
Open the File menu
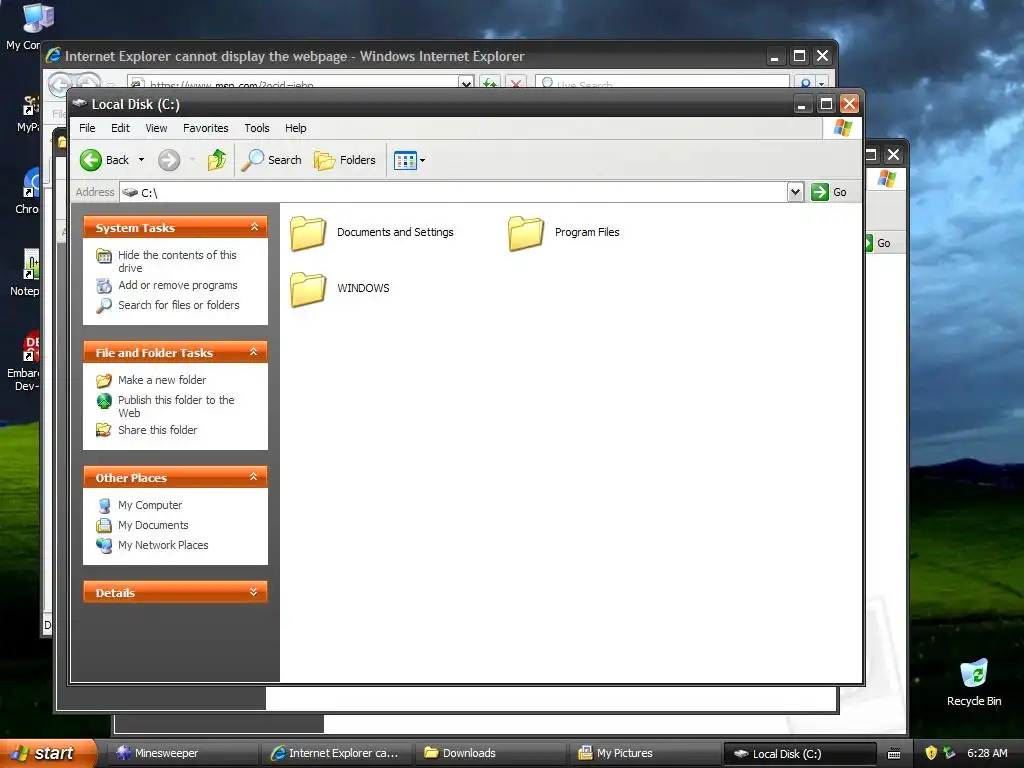[87, 128]
